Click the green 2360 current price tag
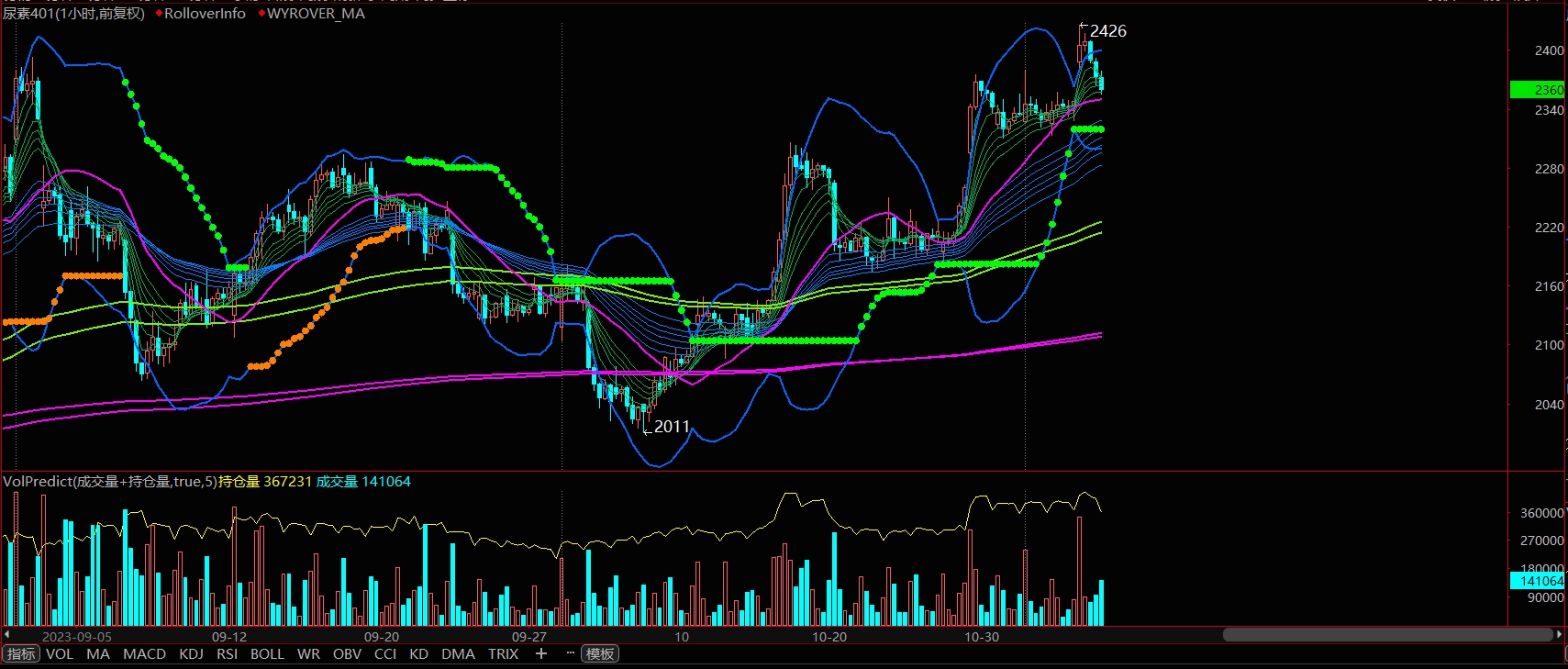 click(x=1537, y=90)
